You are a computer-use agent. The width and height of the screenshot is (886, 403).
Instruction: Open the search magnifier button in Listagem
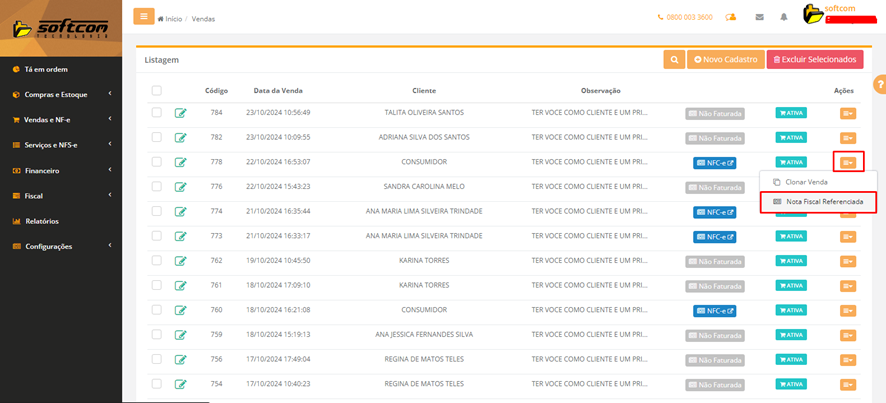tap(675, 60)
